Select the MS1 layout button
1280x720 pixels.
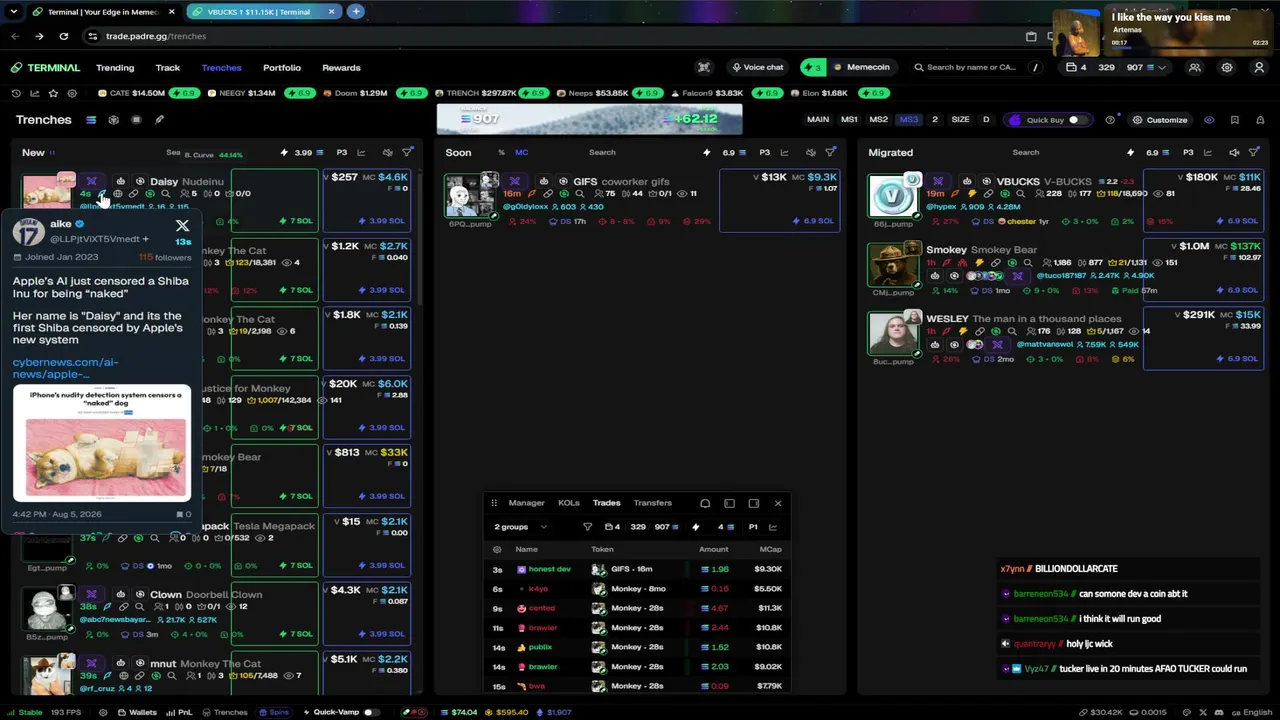click(849, 120)
